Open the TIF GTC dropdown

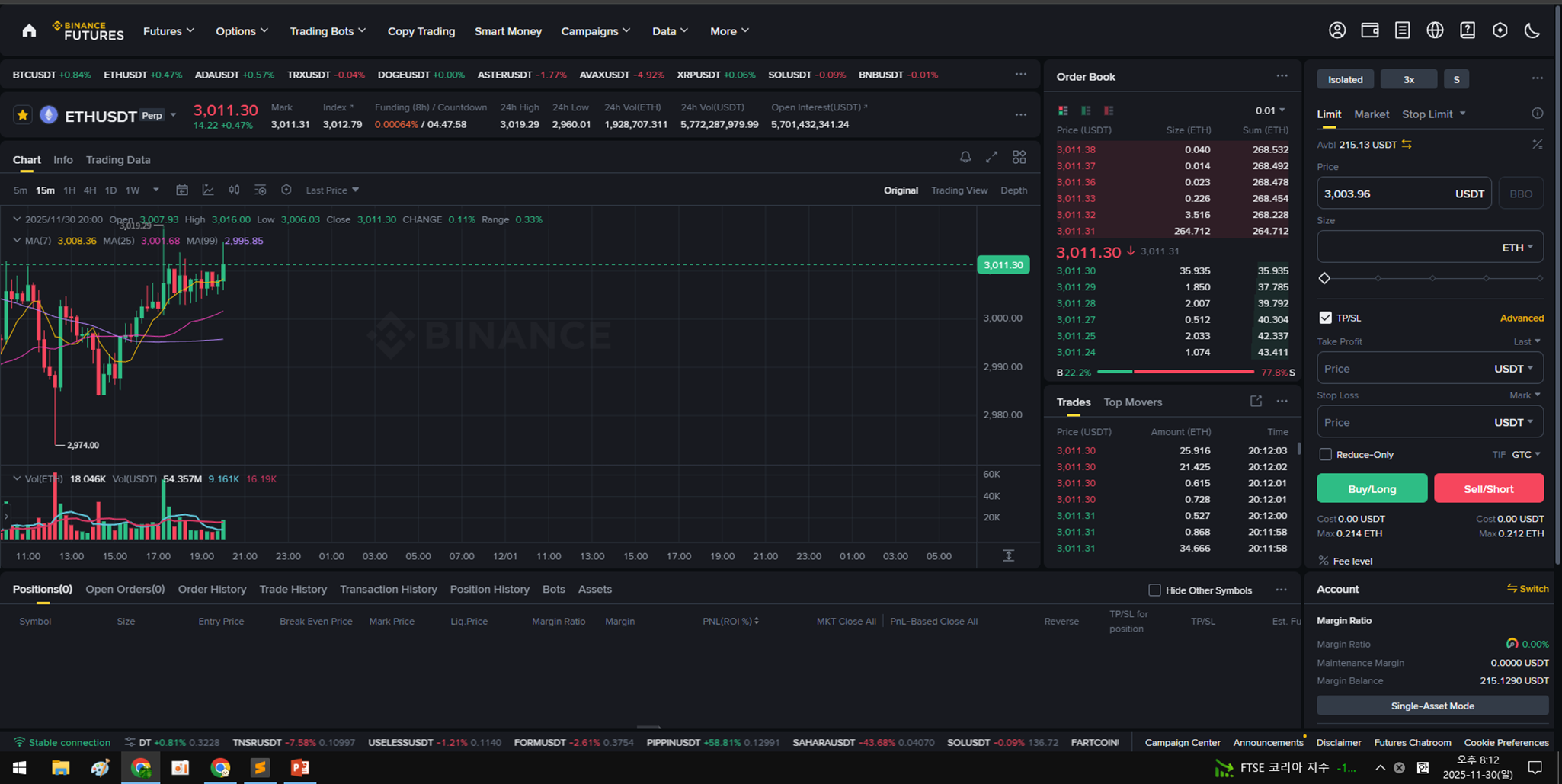(1526, 454)
